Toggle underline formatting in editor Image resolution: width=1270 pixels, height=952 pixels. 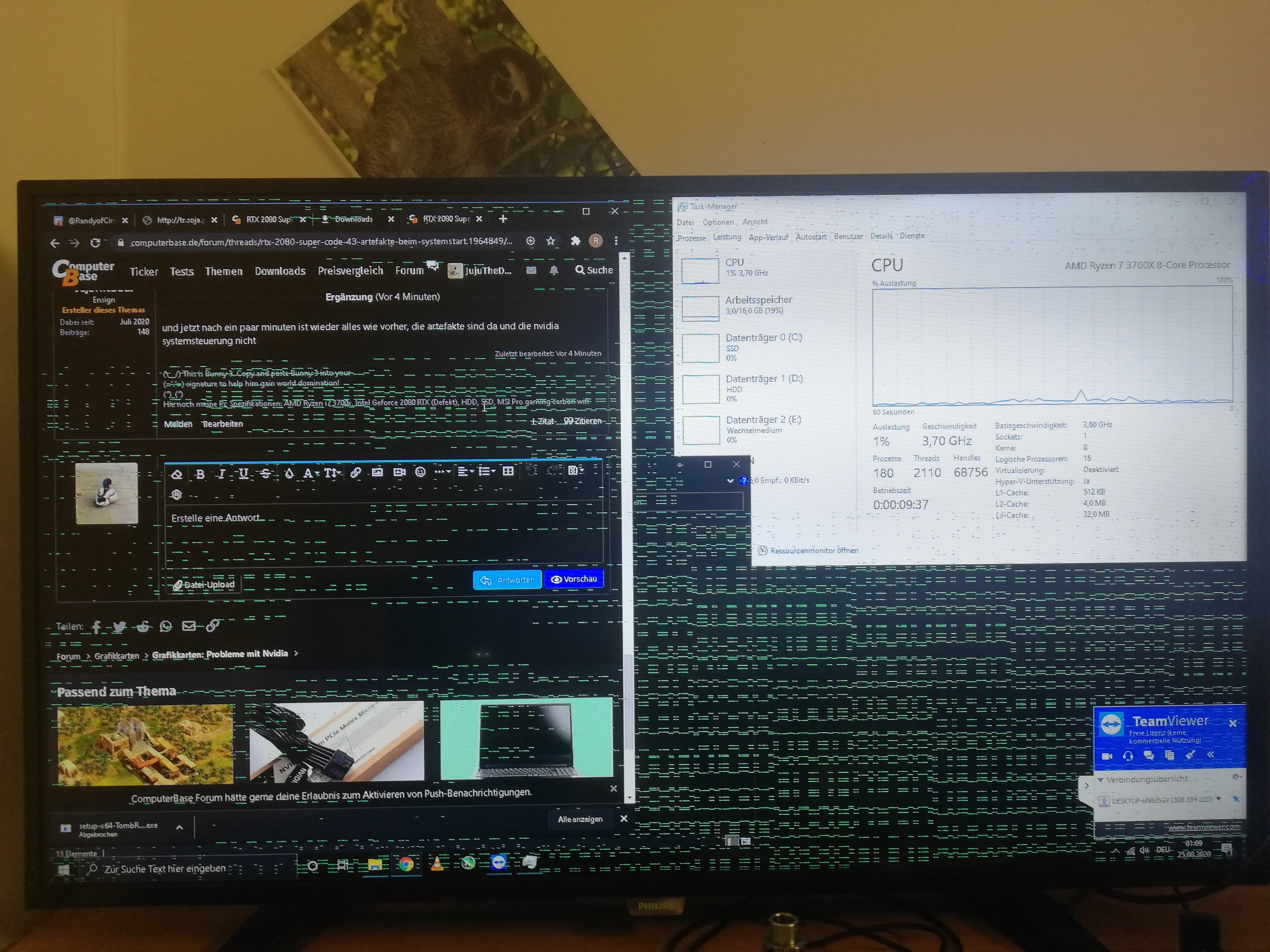243,473
